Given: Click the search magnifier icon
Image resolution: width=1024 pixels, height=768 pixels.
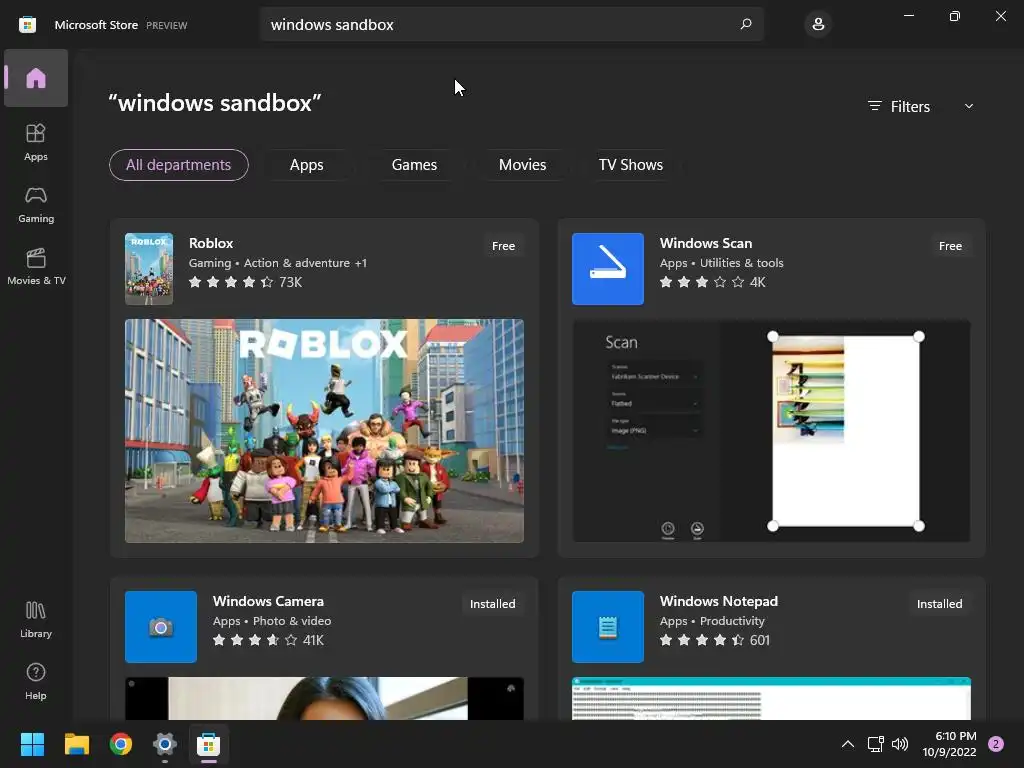Looking at the screenshot, I should click(x=746, y=24).
